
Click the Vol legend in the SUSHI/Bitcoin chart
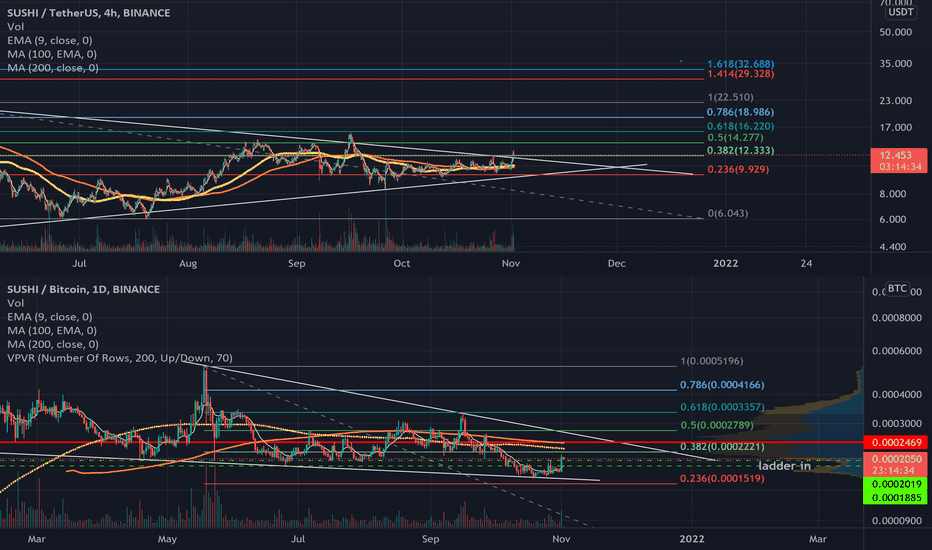[x=15, y=303]
